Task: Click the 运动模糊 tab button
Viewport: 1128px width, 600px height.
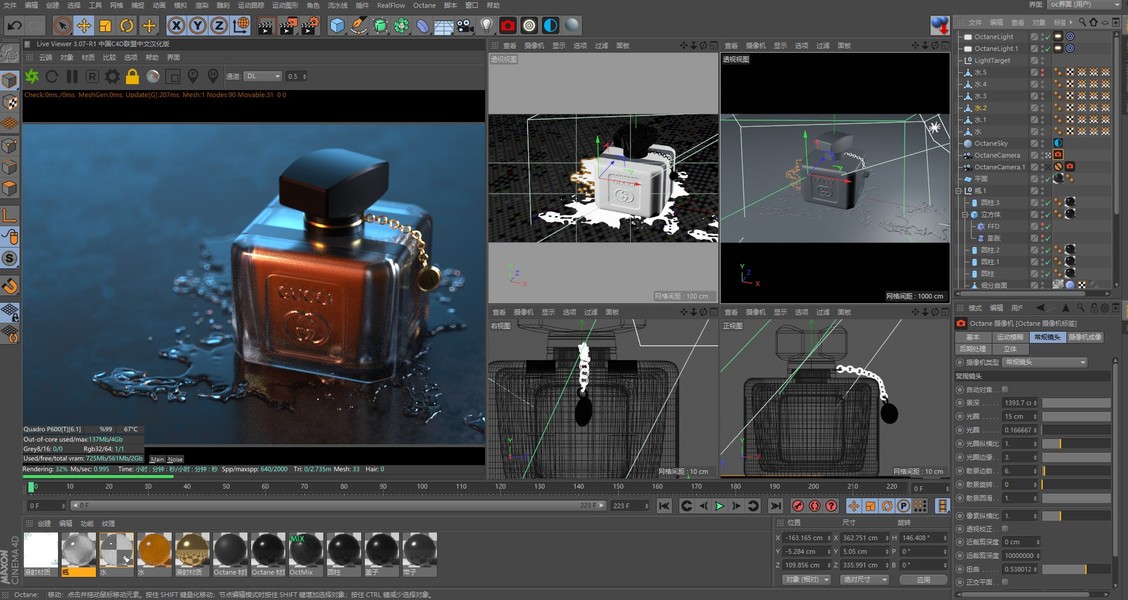Action: tap(1009, 337)
